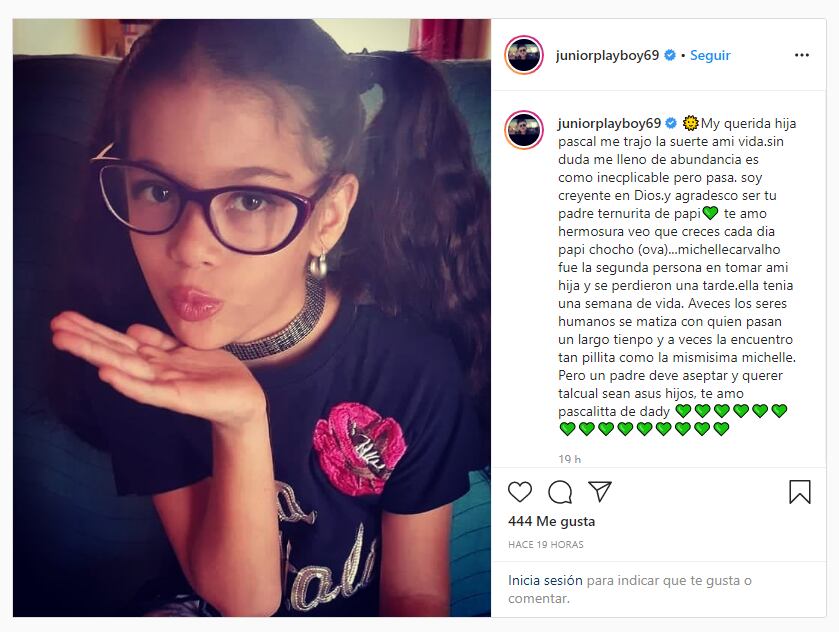Save post with bookmark icon
The image size is (839, 632).
point(800,492)
